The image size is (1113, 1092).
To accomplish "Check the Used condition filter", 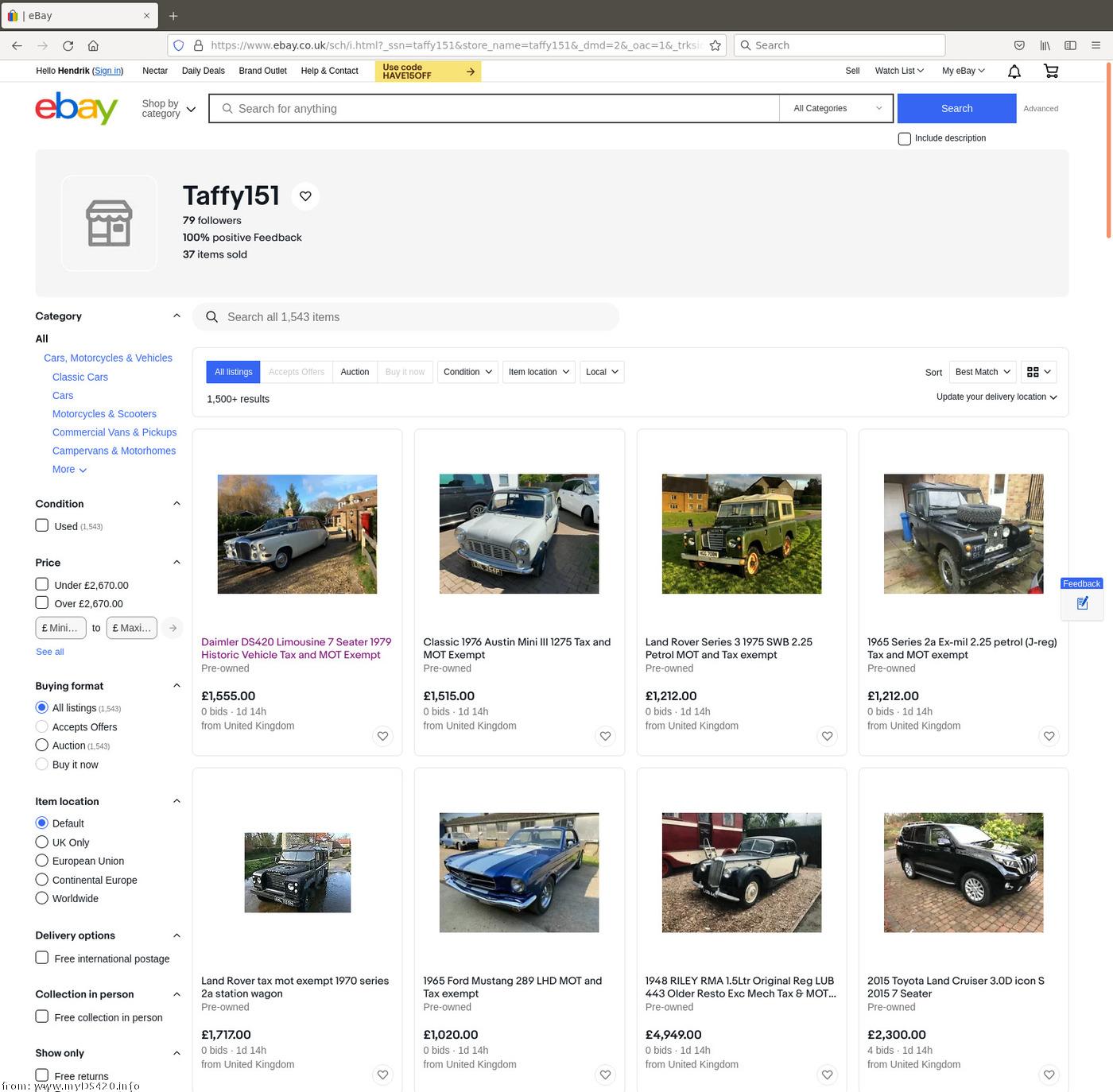I will [42, 525].
